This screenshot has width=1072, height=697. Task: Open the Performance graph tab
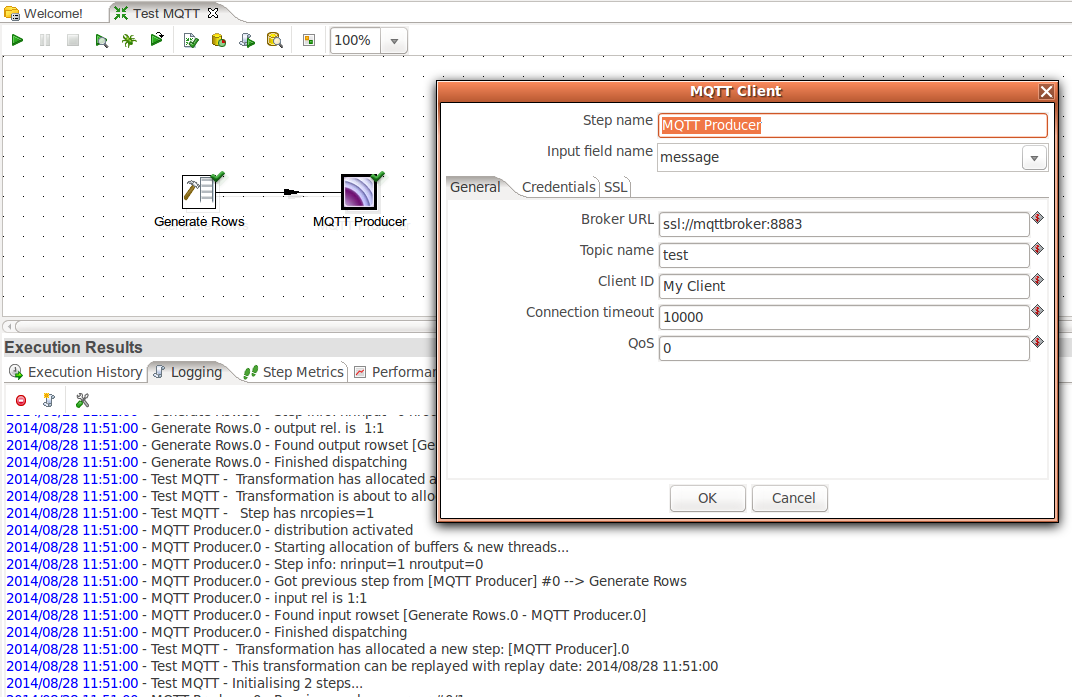(x=394, y=372)
